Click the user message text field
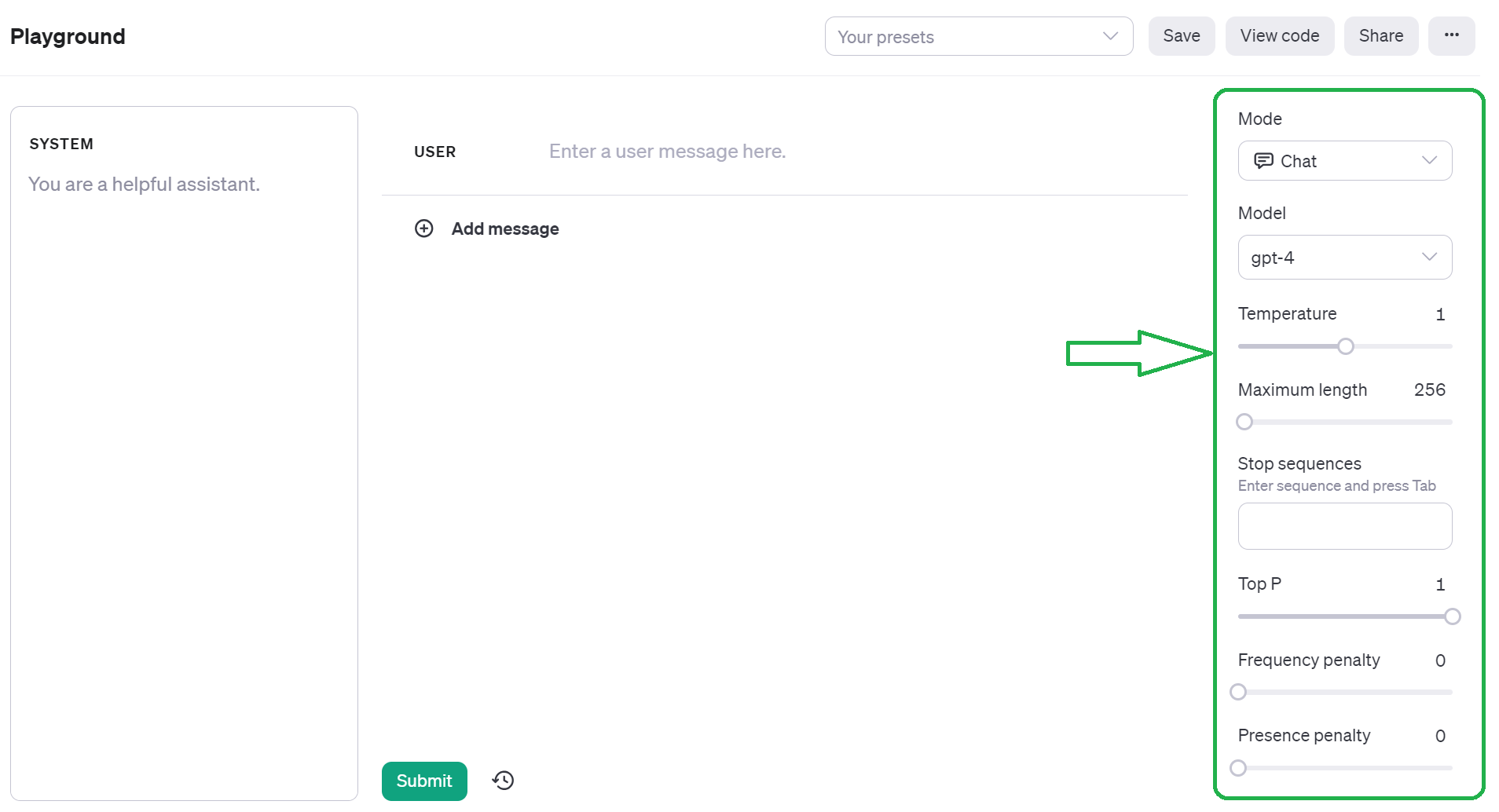Screen dimensions: 1499x812 pos(786,152)
